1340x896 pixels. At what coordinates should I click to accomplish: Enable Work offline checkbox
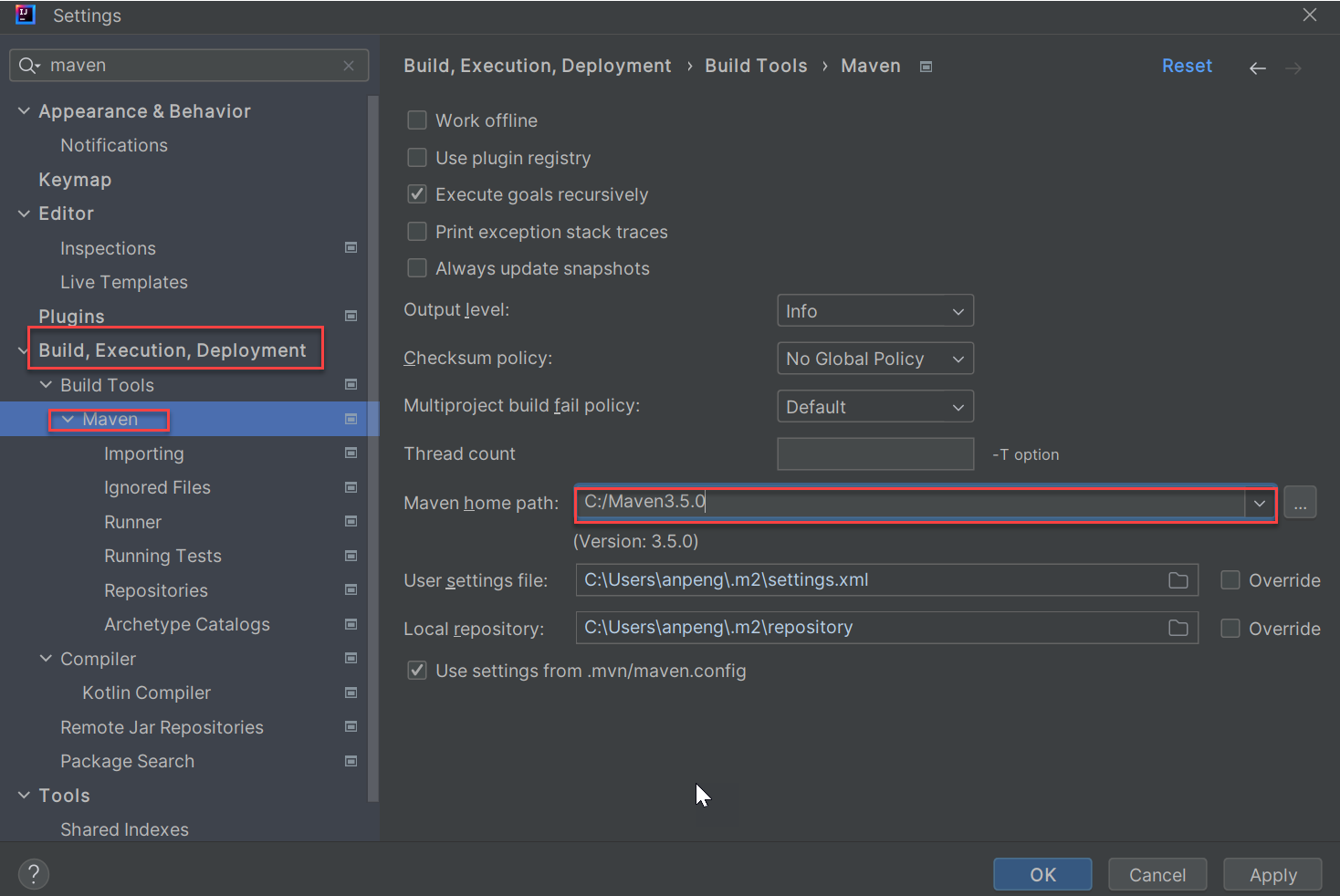pyautogui.click(x=417, y=120)
